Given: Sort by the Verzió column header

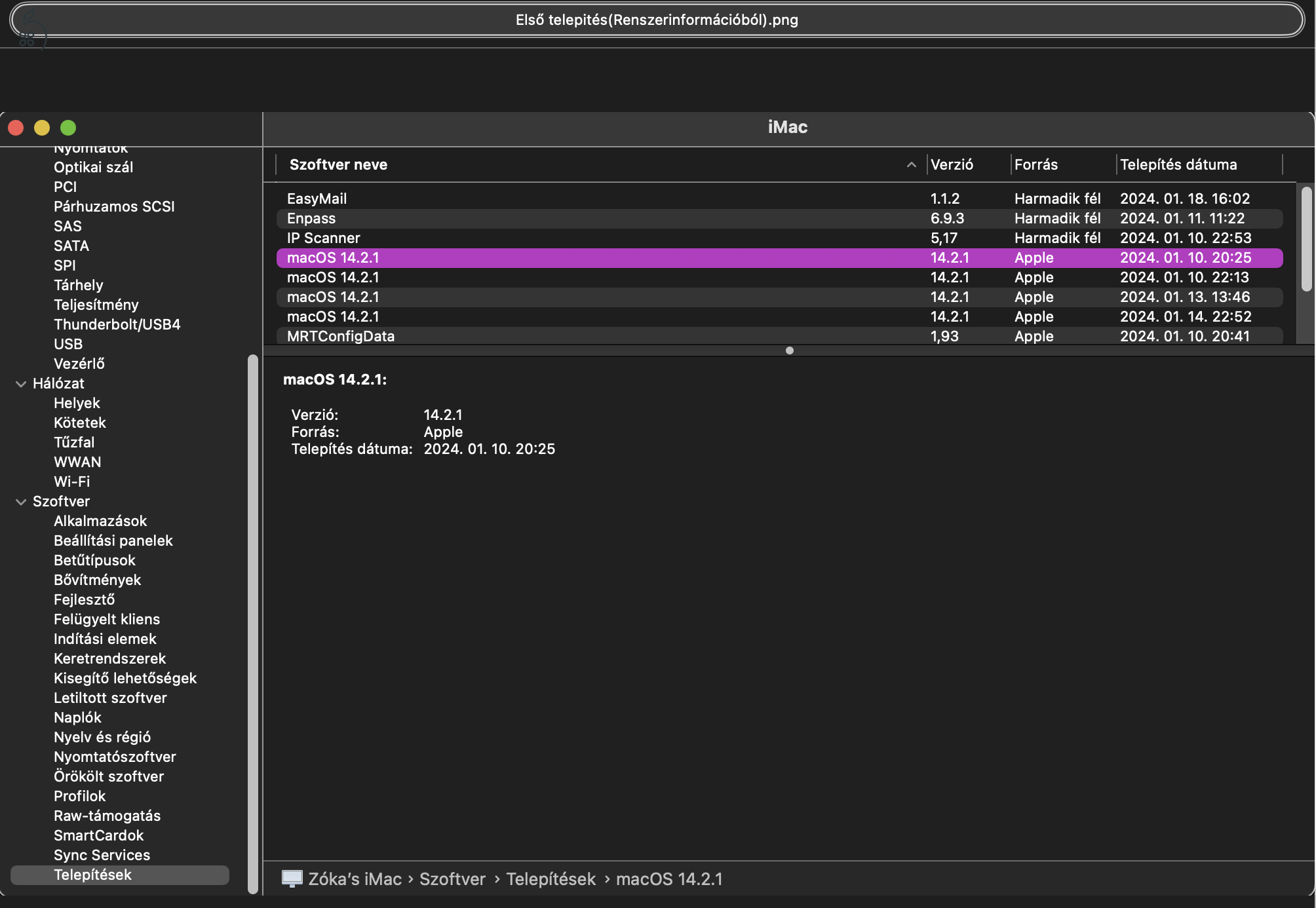Looking at the screenshot, I should (952, 165).
